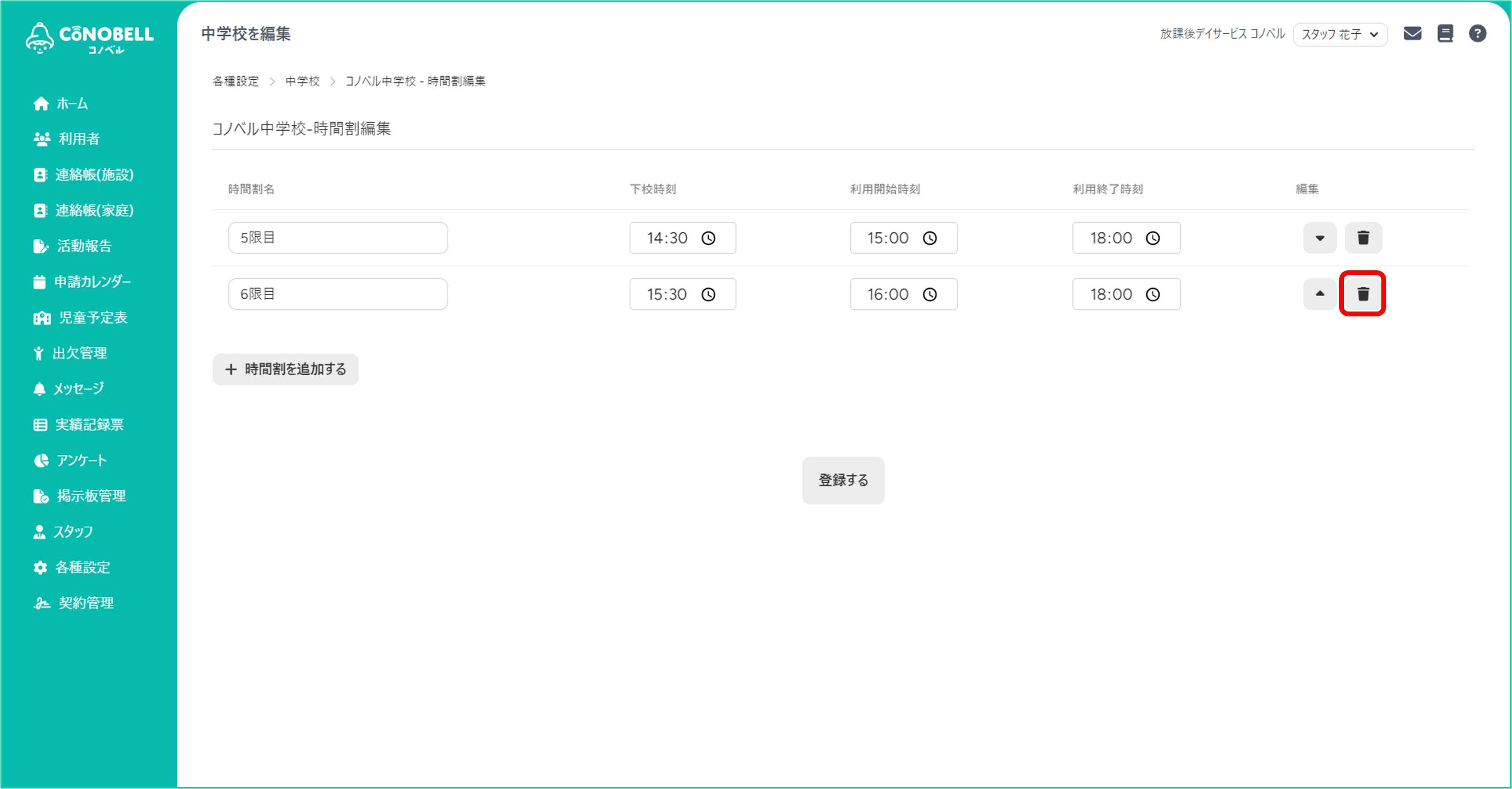This screenshot has width=1512, height=789.
Task: Move the 6限目 row up
Action: coord(1319,294)
